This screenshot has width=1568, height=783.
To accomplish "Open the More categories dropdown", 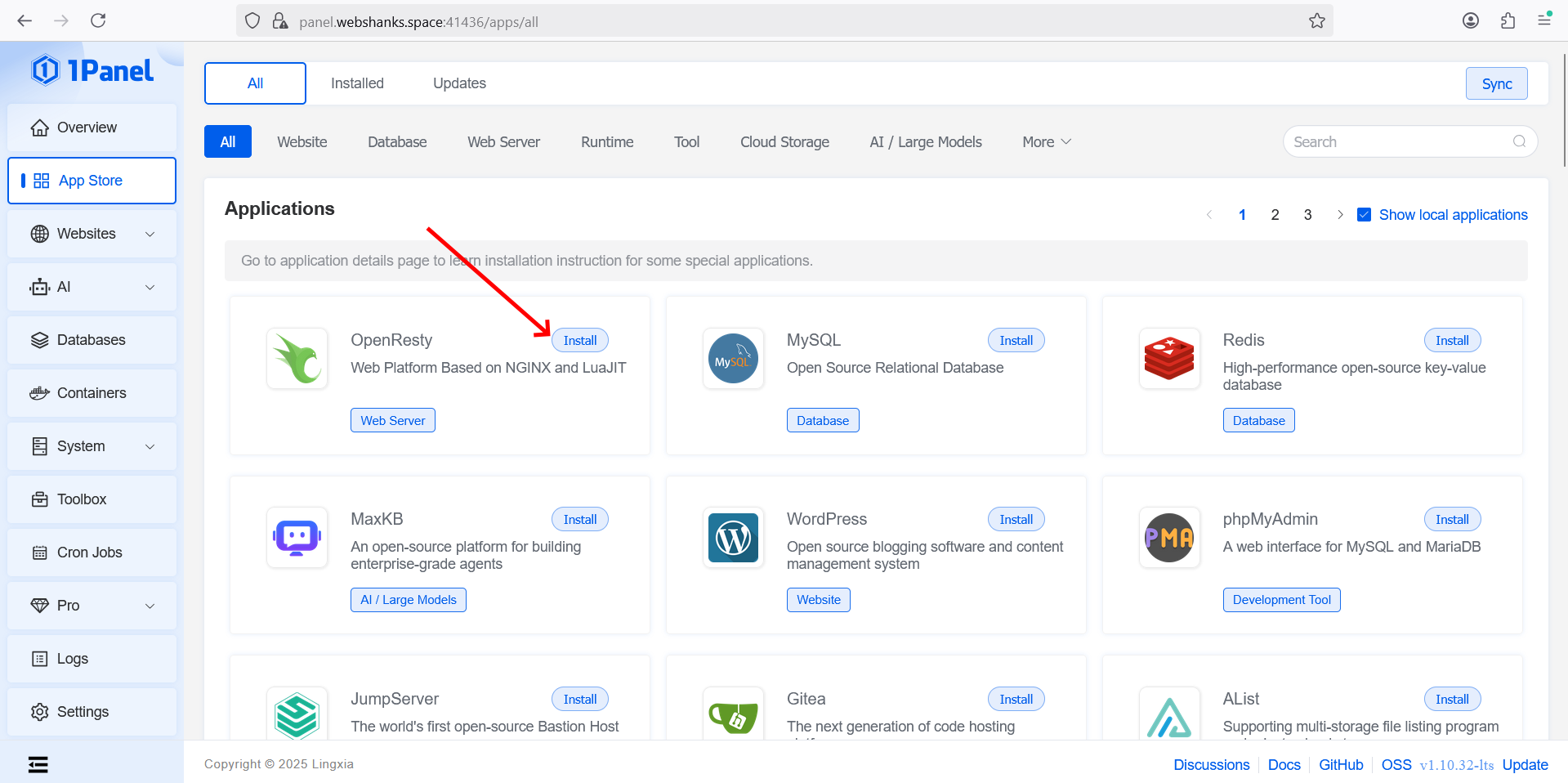I will (1047, 142).
